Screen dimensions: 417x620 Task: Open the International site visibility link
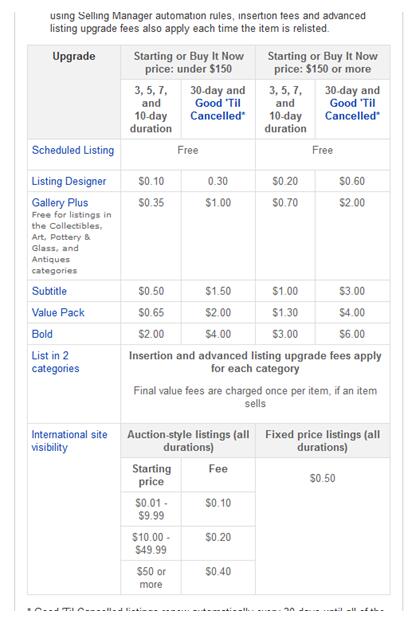[x=69, y=441]
